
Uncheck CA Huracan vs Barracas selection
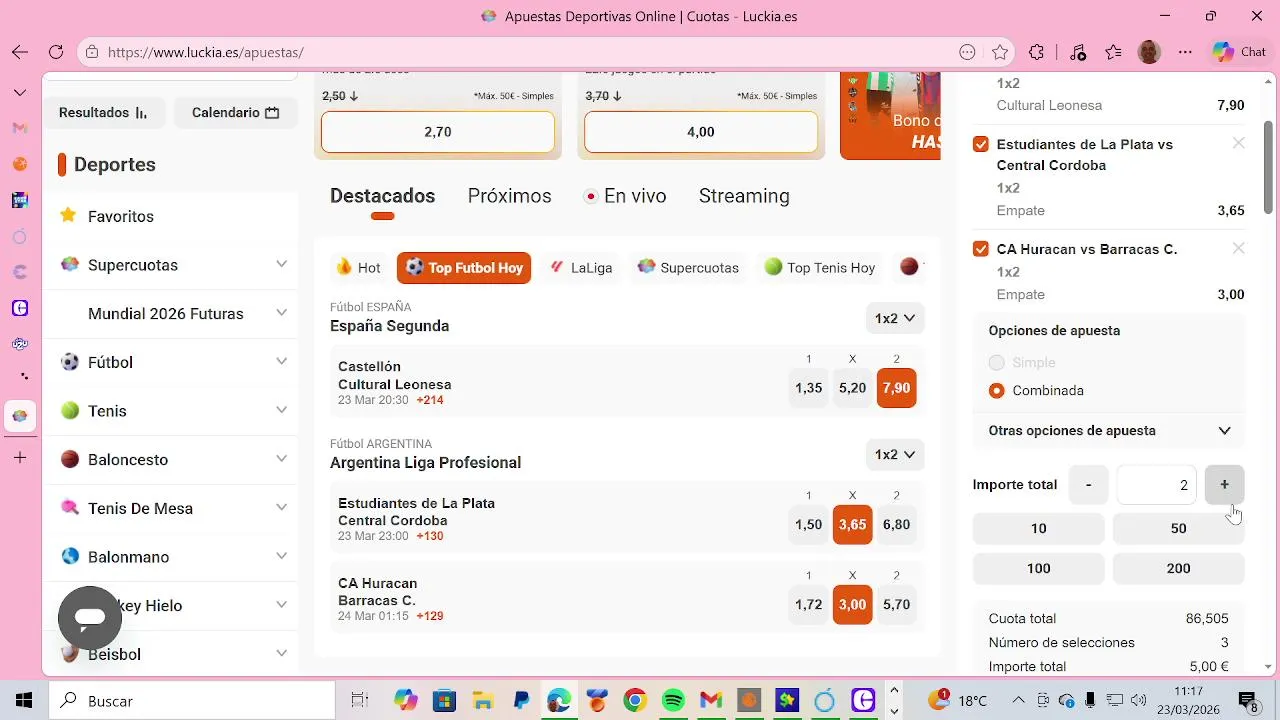pos(981,249)
